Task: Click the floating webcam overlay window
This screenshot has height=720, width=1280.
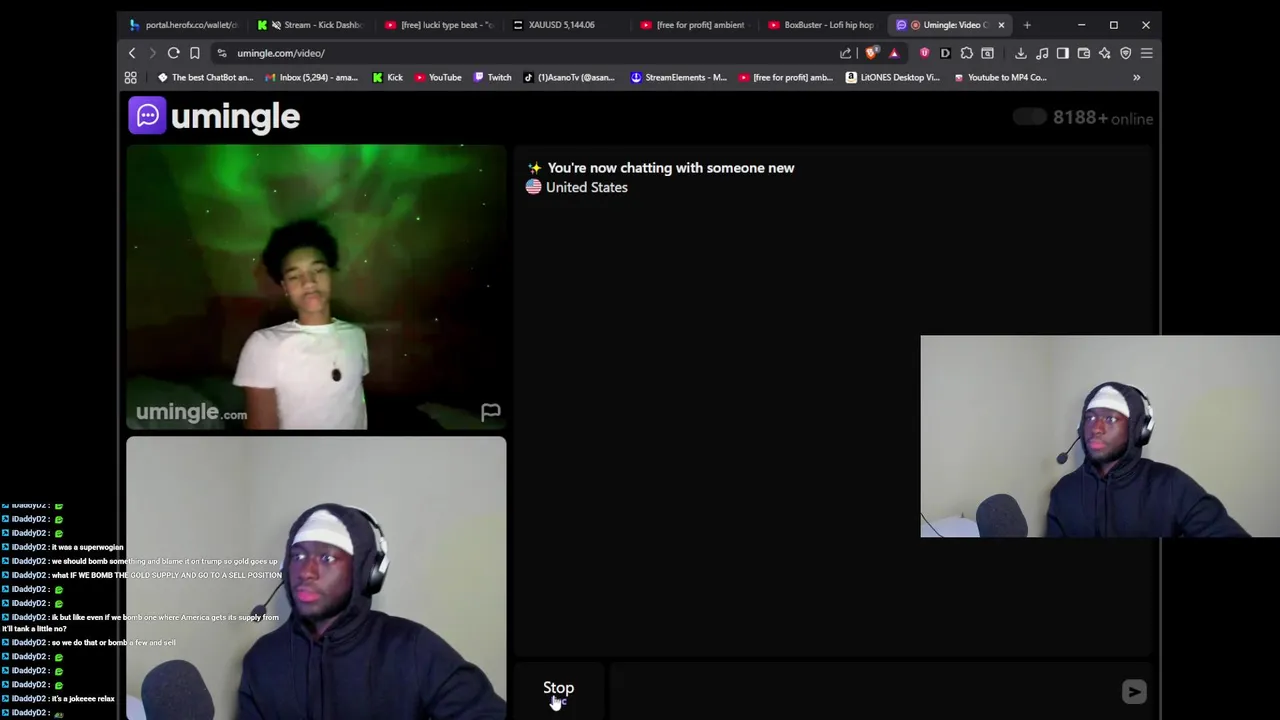Action: click(x=1100, y=436)
